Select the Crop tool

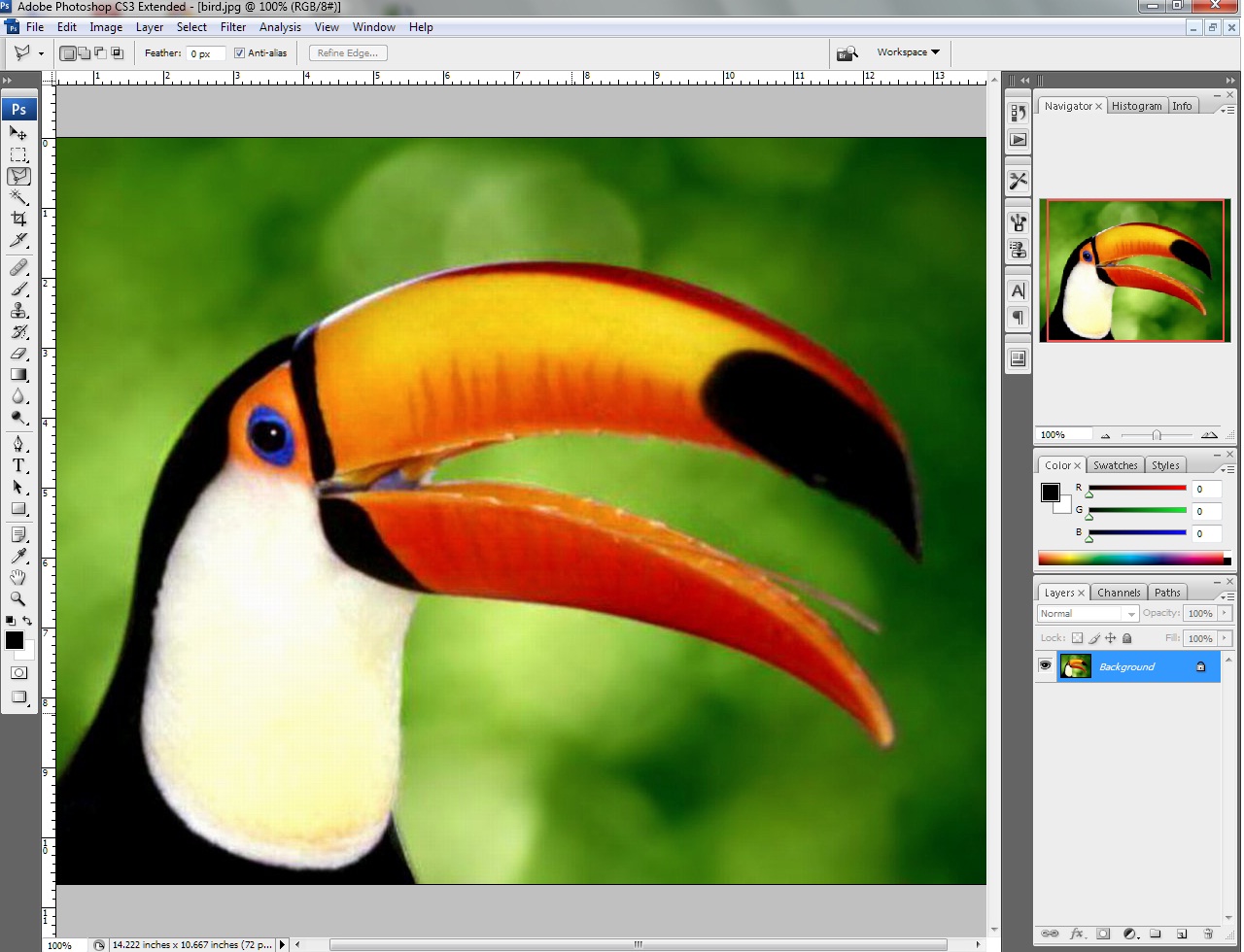[18, 219]
